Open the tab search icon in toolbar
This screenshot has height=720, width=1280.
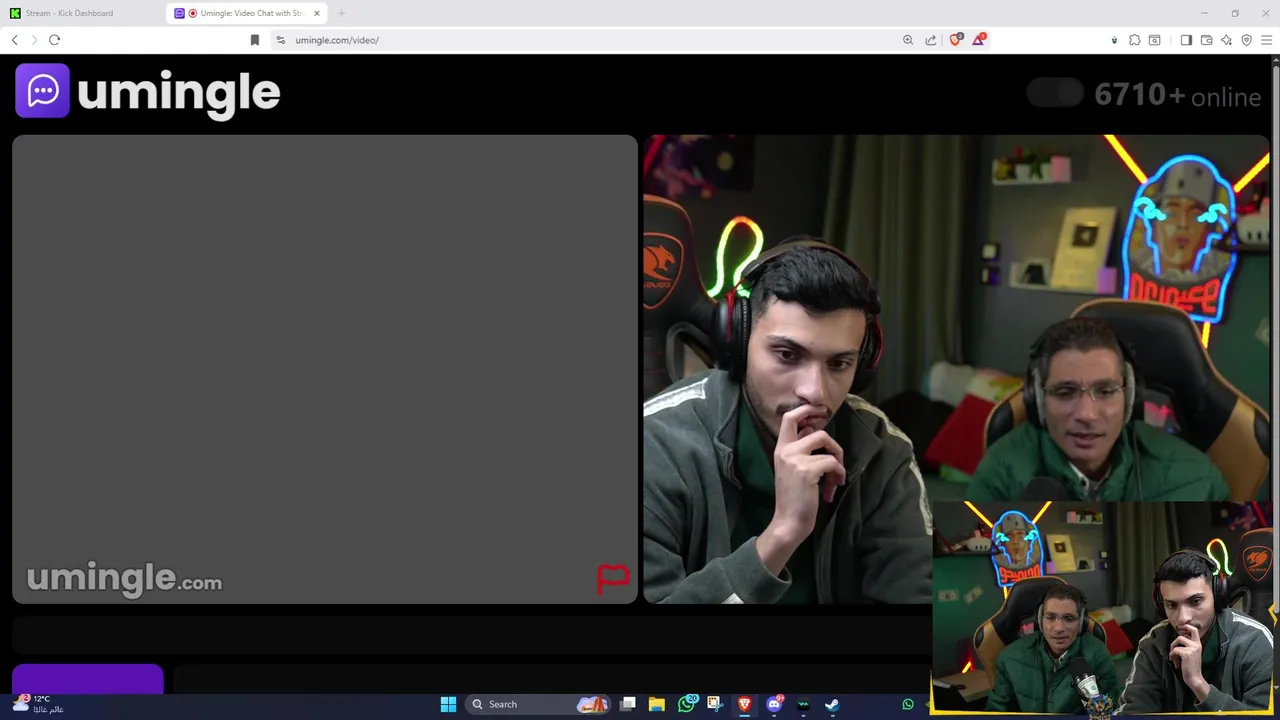point(1154,40)
